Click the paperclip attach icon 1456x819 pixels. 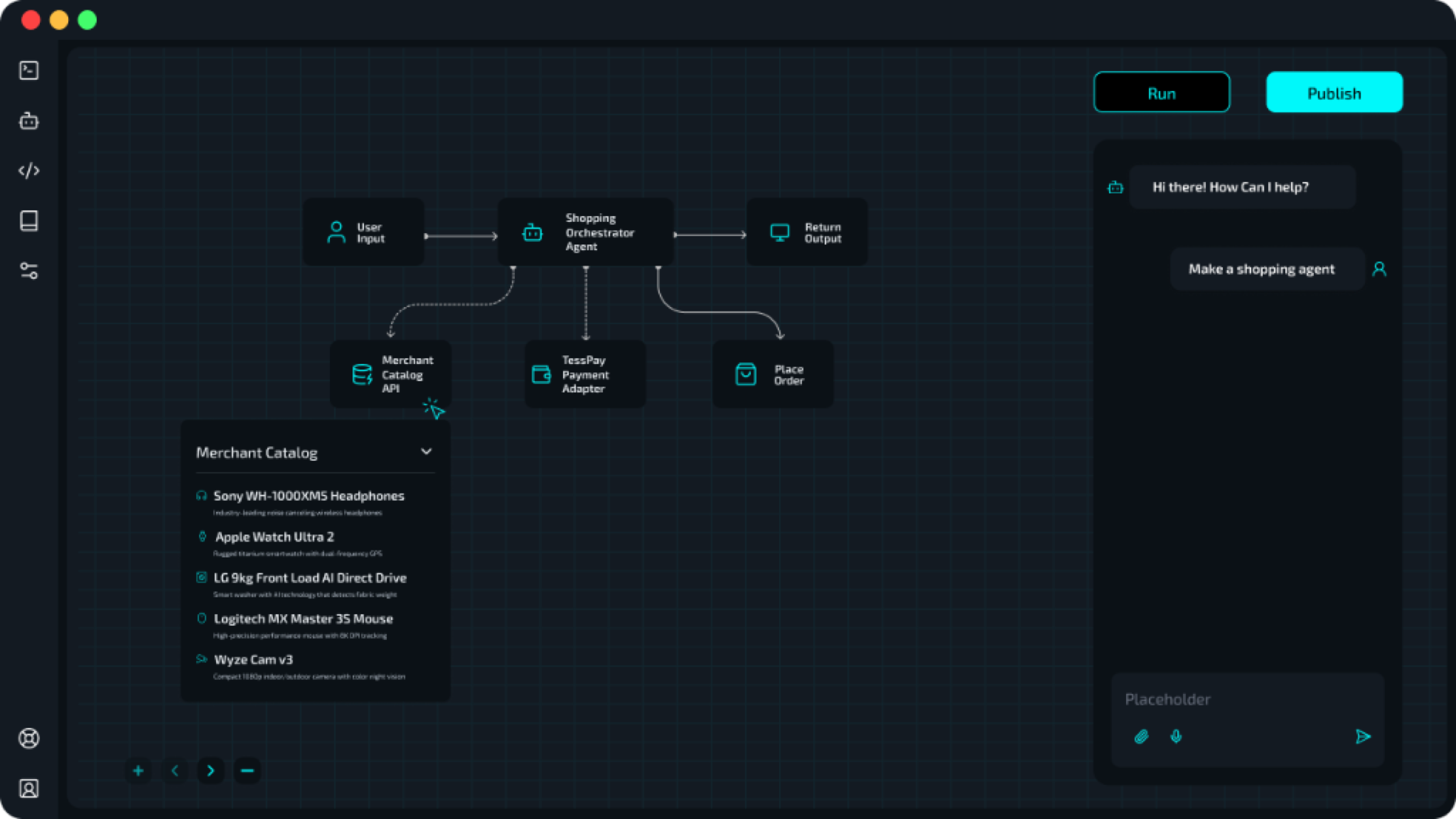(1141, 737)
